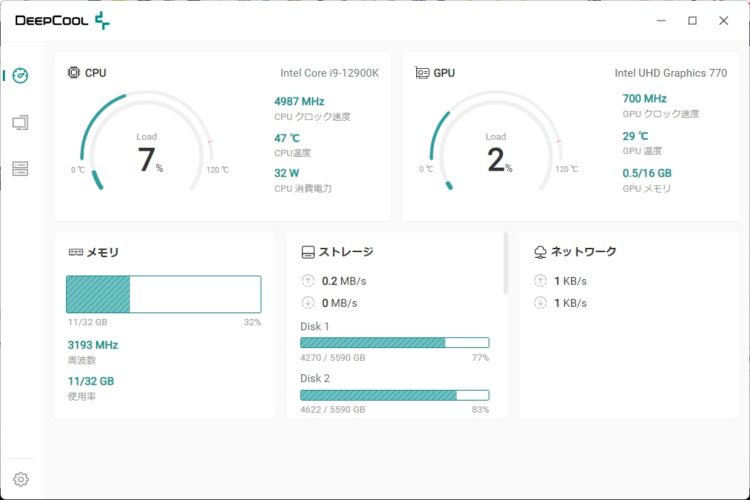Click the GPU card icon
Viewport: 750px width, 500px height.
pos(422,73)
